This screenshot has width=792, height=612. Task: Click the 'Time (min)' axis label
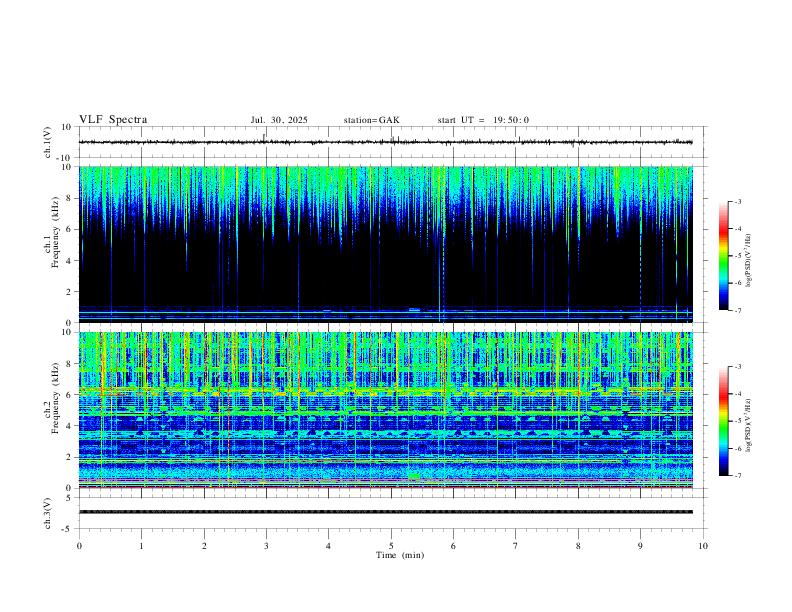click(400, 555)
